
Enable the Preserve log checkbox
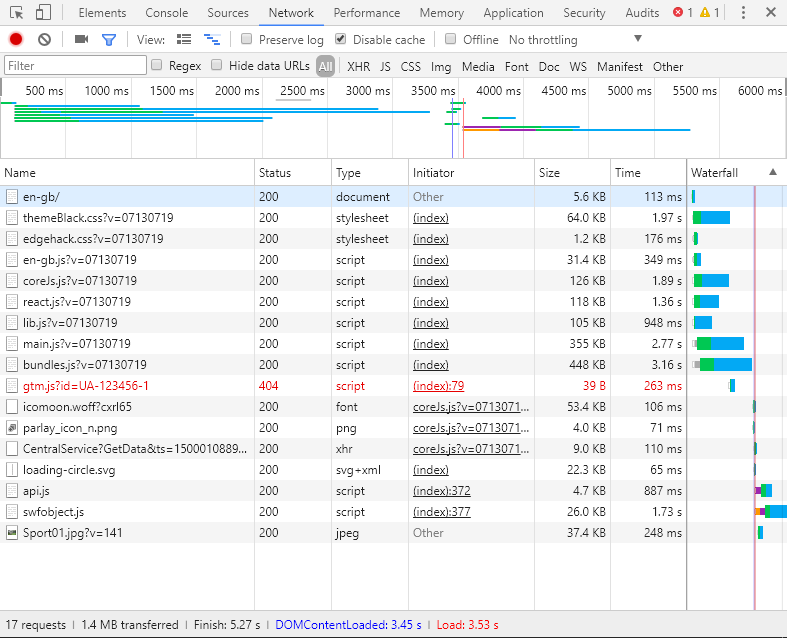coord(247,39)
